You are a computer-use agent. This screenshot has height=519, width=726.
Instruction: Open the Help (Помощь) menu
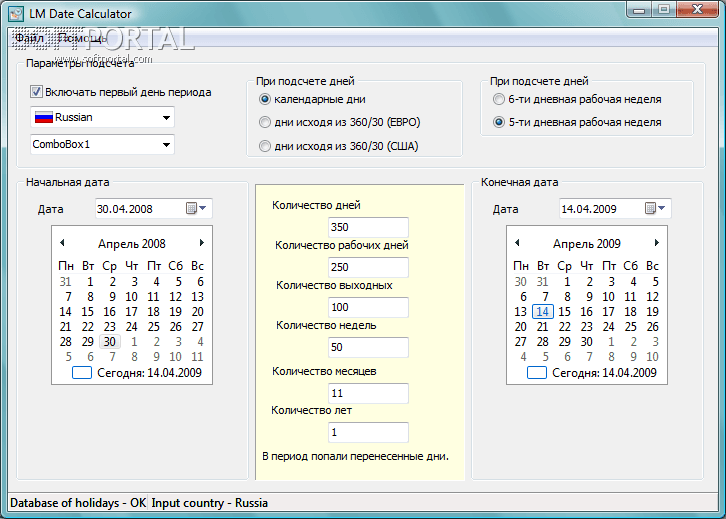pos(82,38)
